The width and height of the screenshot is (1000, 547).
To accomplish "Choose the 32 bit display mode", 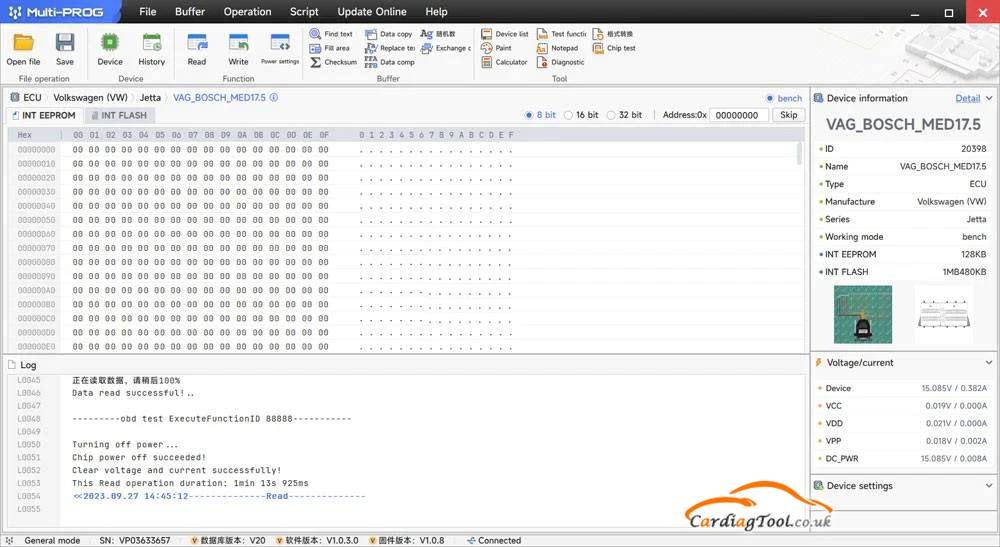I will (x=612, y=115).
